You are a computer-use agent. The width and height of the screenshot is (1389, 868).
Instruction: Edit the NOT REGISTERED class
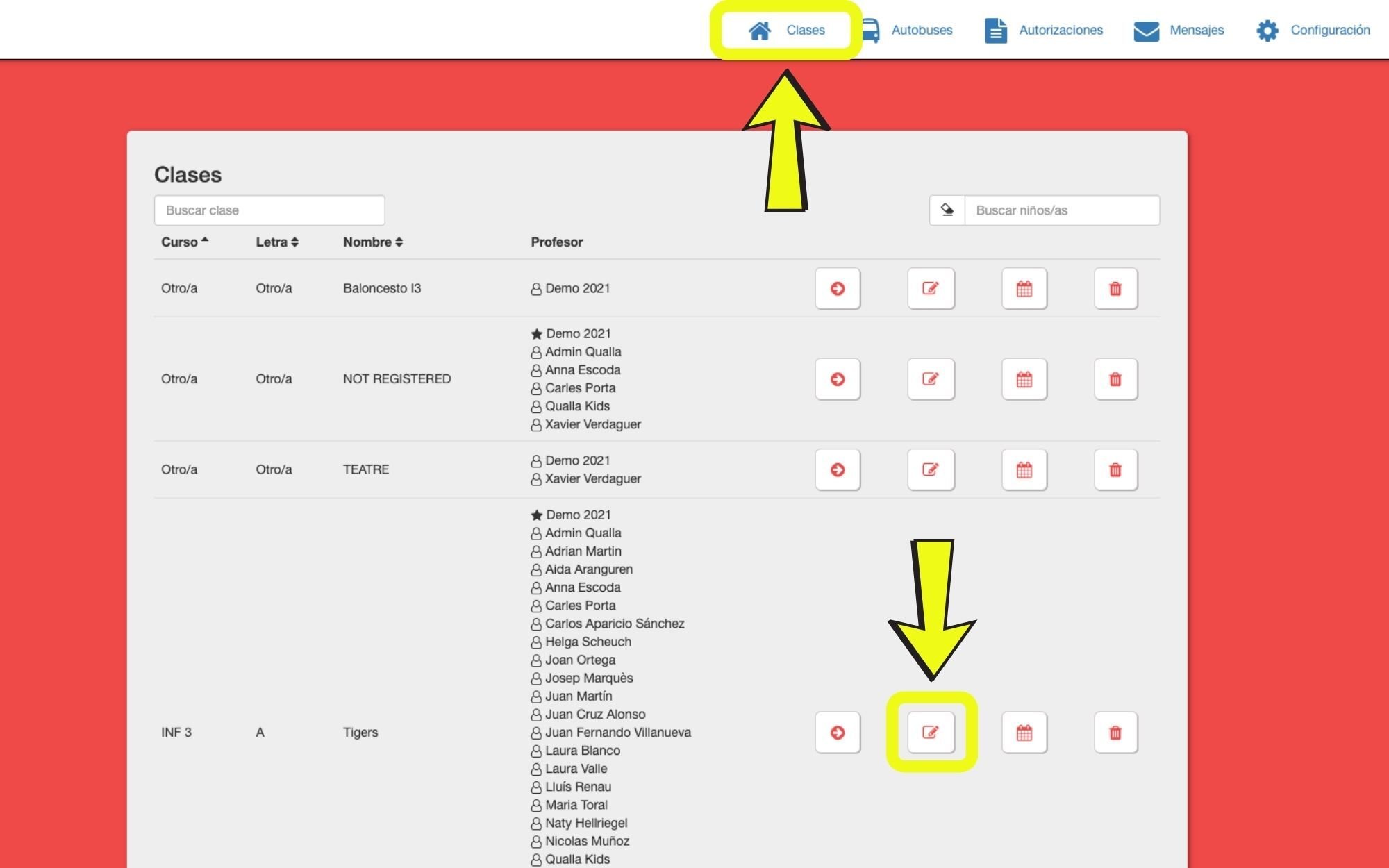(x=931, y=379)
